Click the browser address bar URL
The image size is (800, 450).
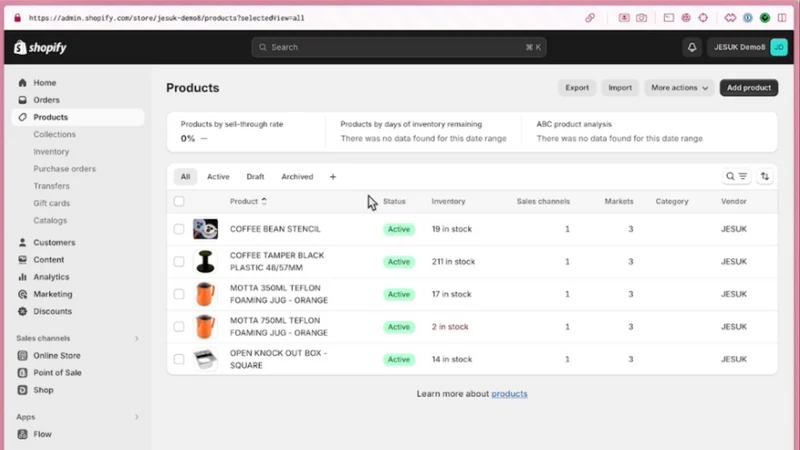pyautogui.click(x=166, y=18)
